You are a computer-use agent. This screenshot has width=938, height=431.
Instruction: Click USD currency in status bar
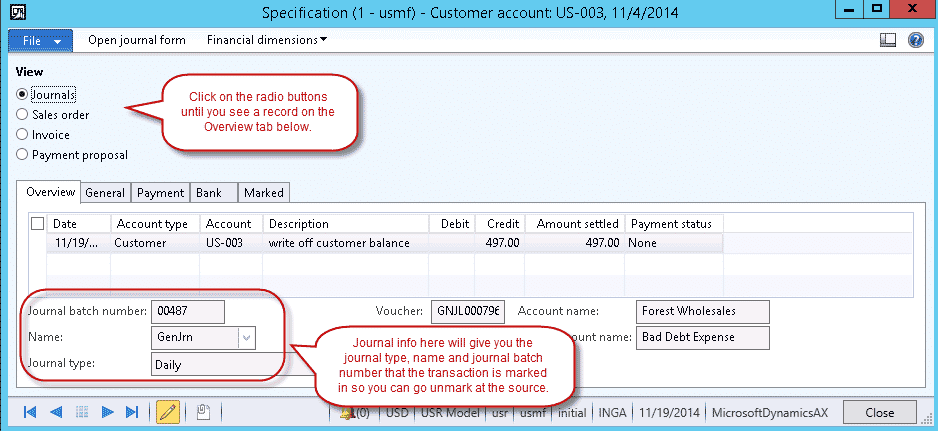(x=397, y=412)
